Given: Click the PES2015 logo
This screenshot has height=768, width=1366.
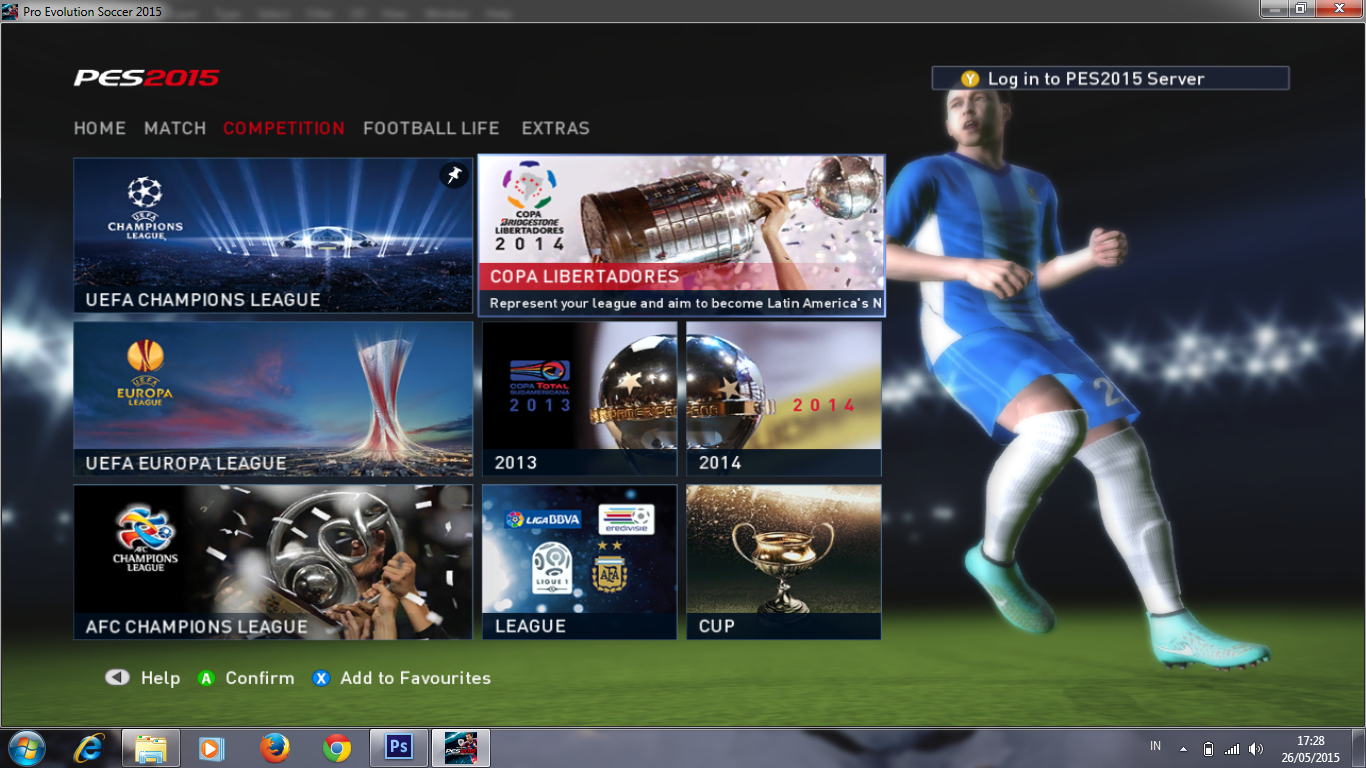Looking at the screenshot, I should click(147, 78).
